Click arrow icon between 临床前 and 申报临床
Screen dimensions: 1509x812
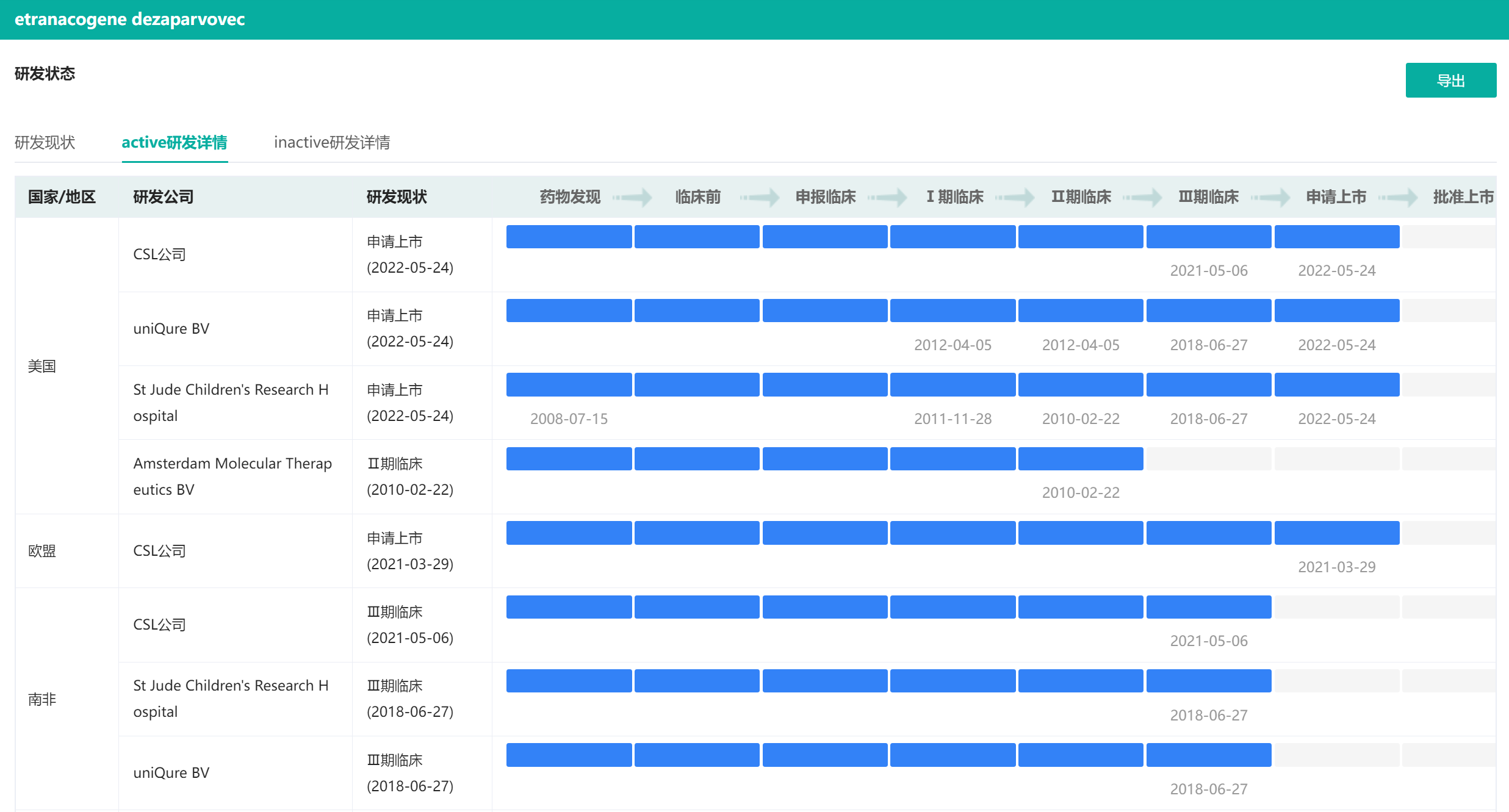click(x=760, y=197)
